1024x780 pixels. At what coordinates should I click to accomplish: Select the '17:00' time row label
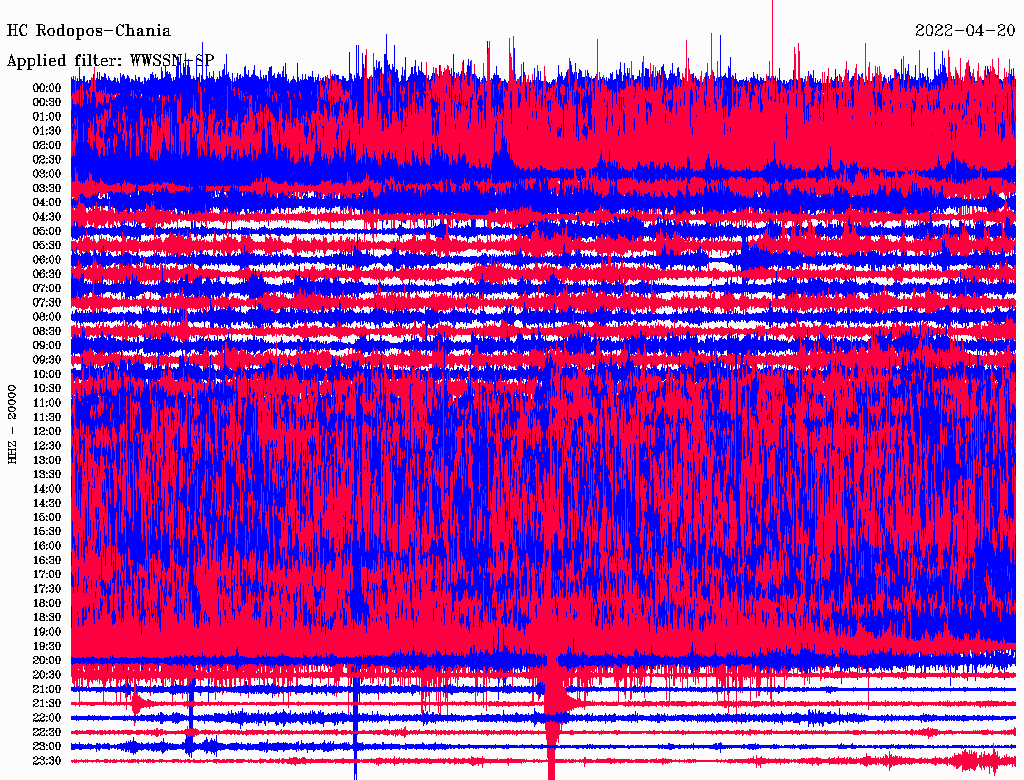(47, 575)
